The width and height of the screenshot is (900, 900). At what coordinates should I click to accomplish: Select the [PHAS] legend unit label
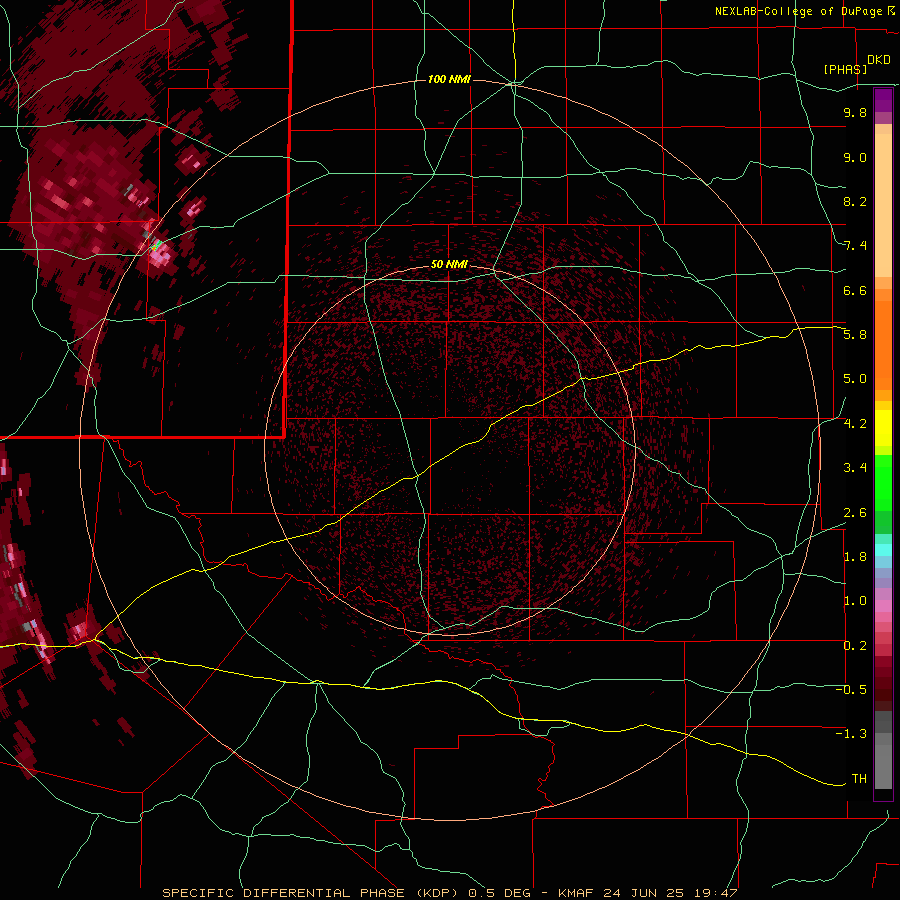coord(845,69)
